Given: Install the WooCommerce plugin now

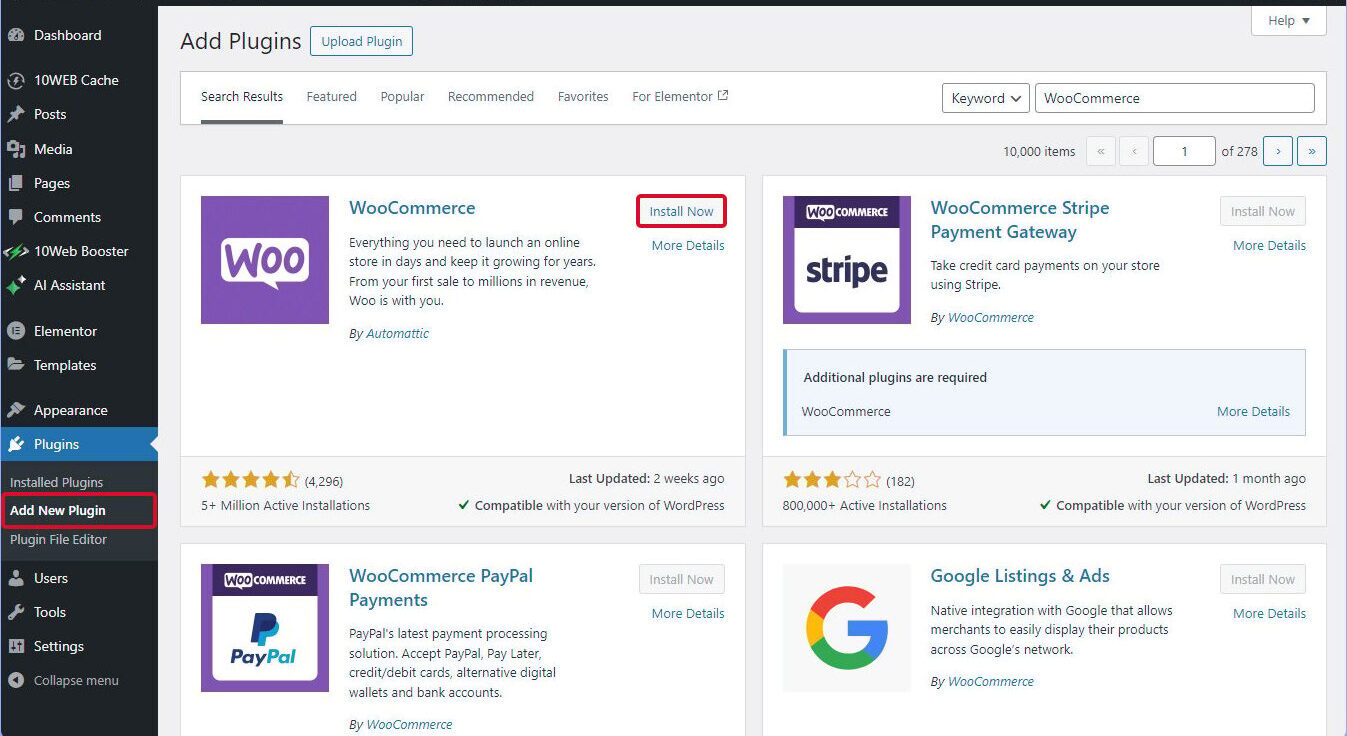Looking at the screenshot, I should tap(681, 211).
